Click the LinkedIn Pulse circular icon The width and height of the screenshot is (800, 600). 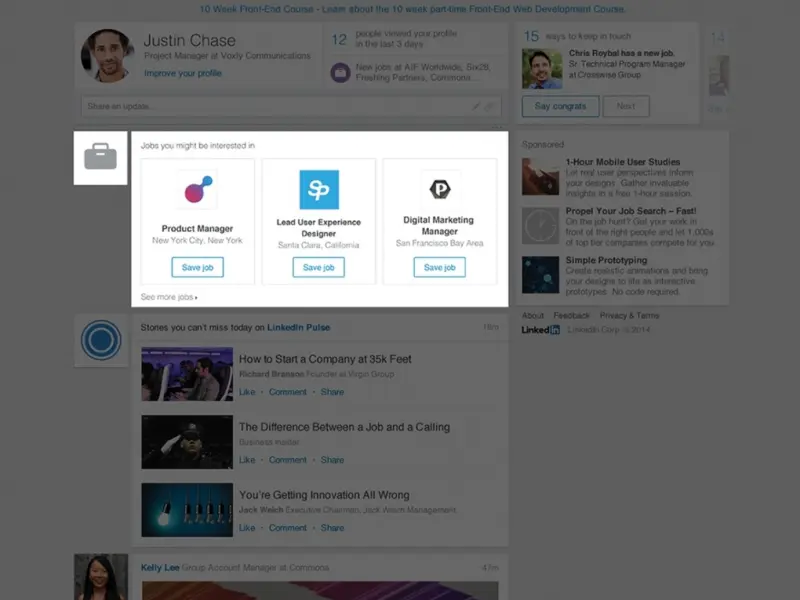(x=100, y=341)
